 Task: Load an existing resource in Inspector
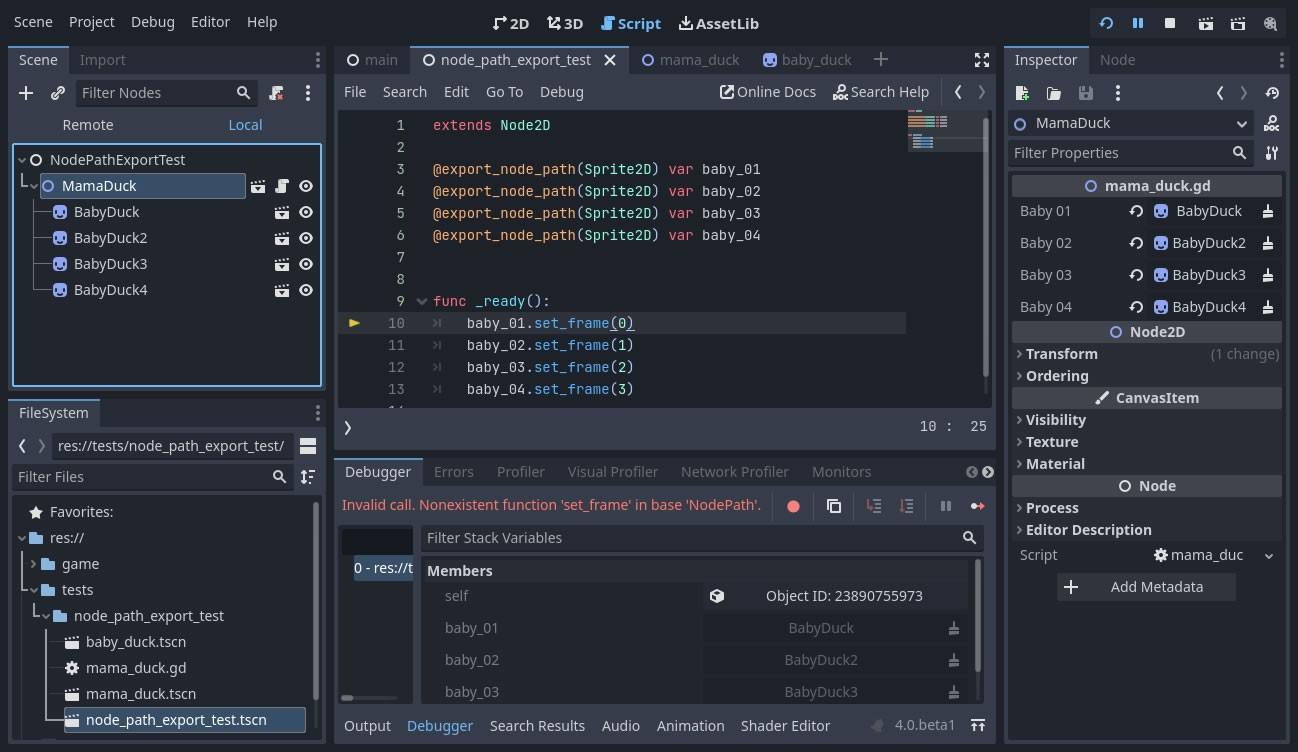1054,93
